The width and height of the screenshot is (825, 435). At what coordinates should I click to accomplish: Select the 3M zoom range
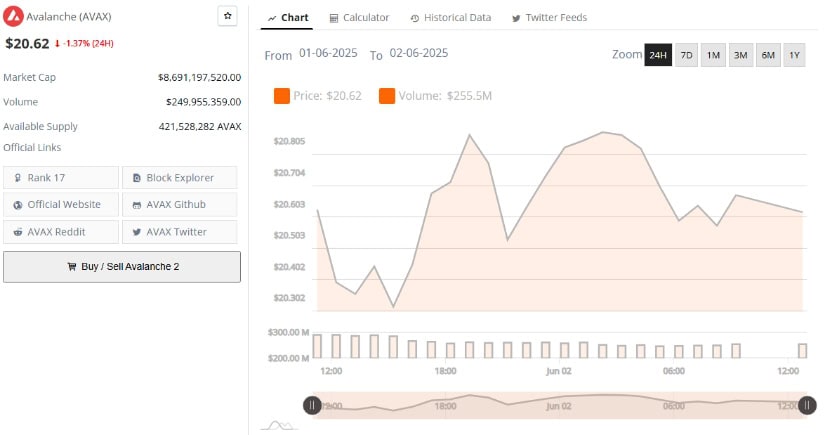[x=740, y=55]
